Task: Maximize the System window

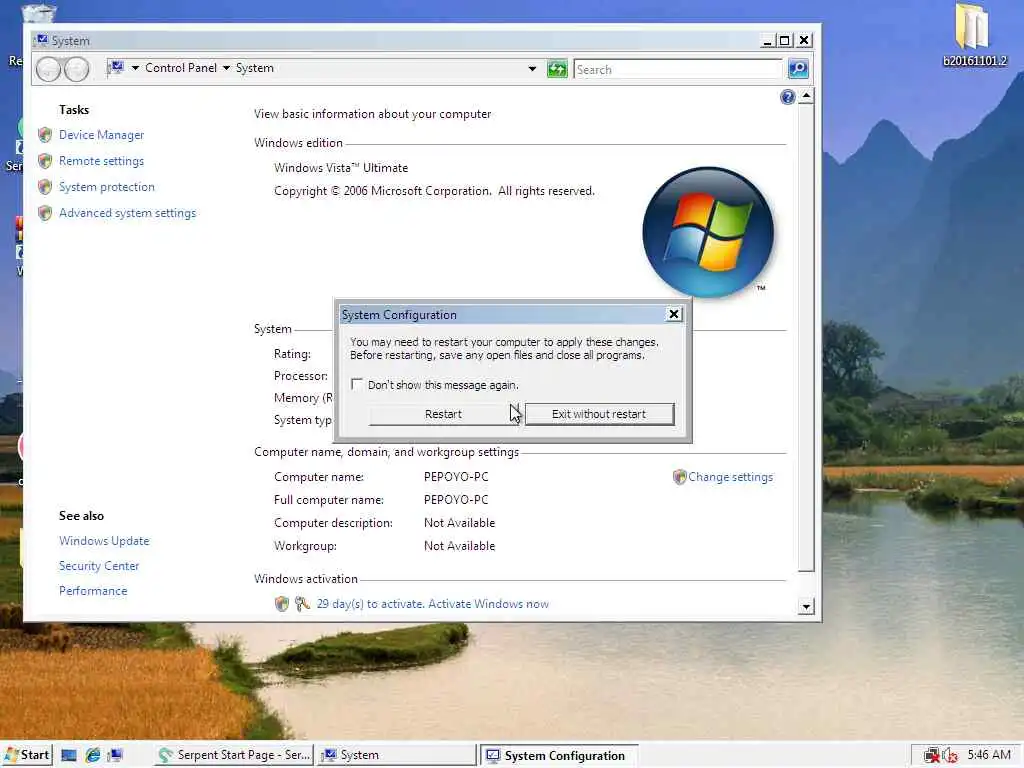Action: coord(785,40)
